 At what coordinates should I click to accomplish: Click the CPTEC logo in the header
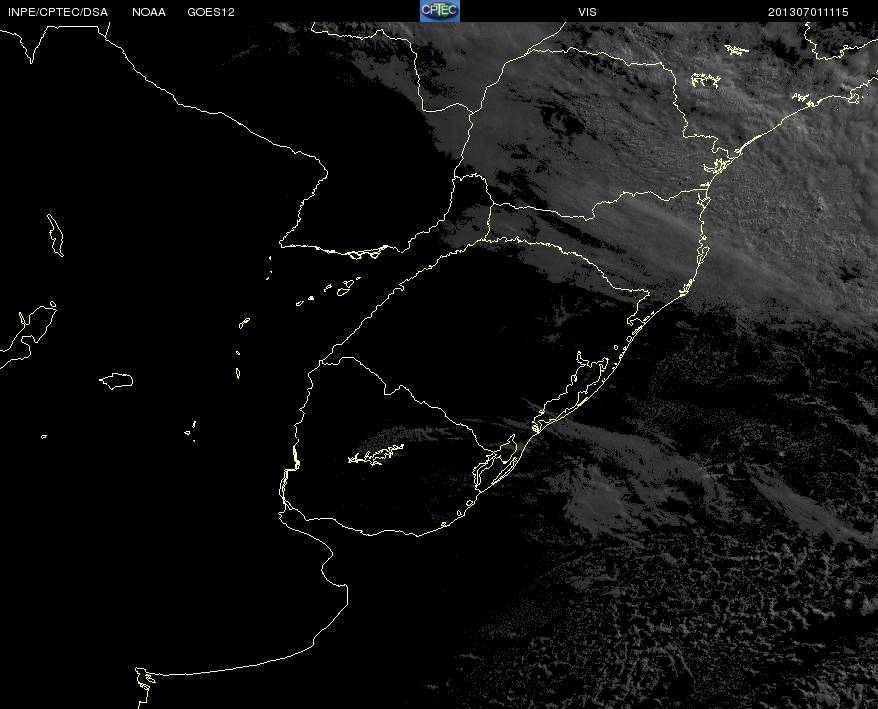(x=440, y=11)
